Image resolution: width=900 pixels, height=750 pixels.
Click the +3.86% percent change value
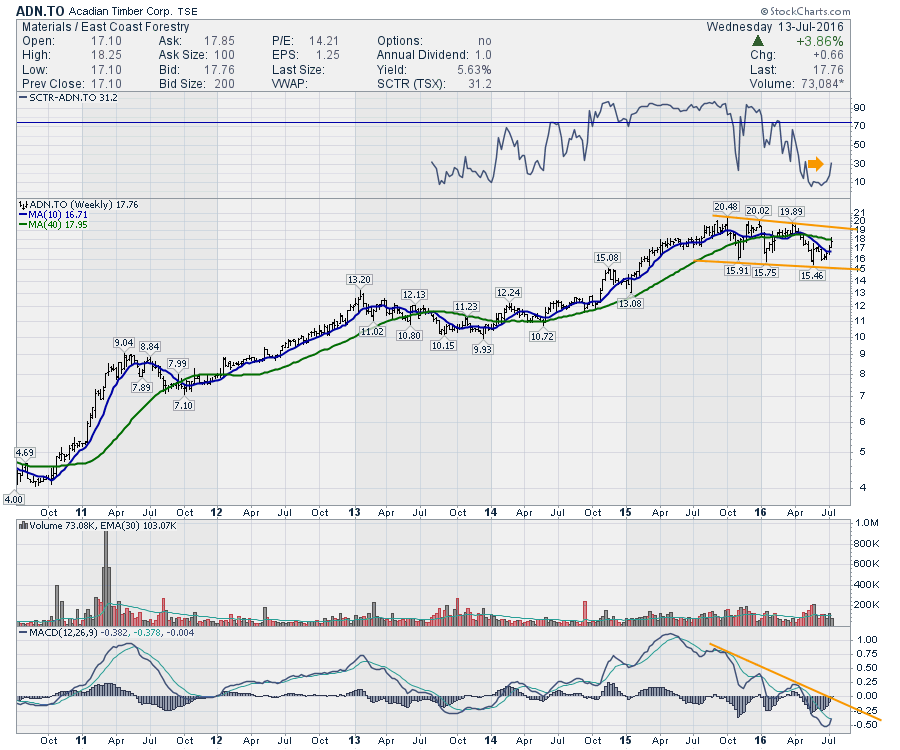click(820, 41)
